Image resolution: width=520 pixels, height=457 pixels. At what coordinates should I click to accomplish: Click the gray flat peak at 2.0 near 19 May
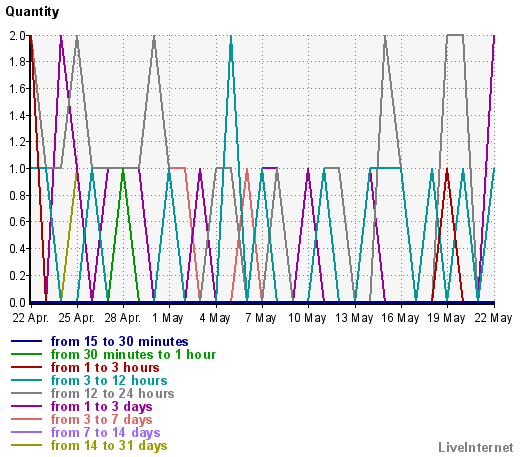(455, 35)
